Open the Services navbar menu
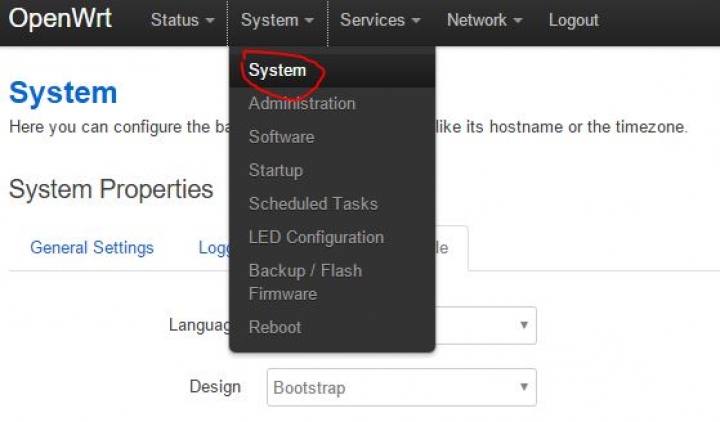 pyautogui.click(x=380, y=20)
